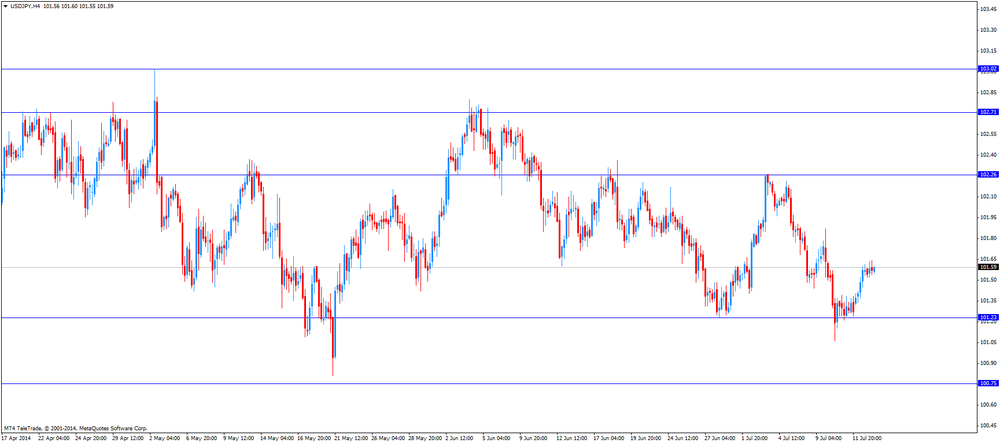Click the 17 Apr 2014 date label

(x=17, y=439)
